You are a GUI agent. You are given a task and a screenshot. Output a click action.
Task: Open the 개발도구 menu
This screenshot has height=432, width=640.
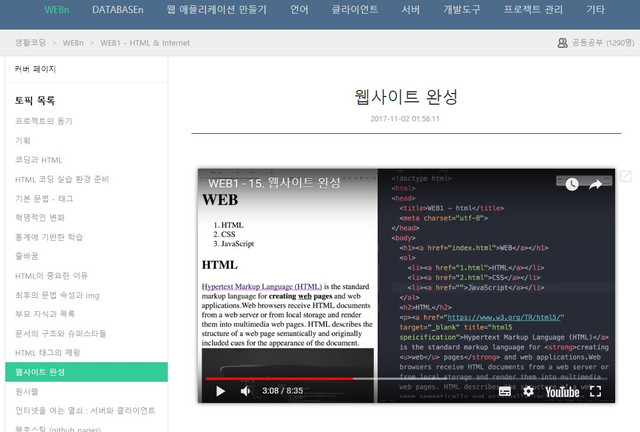462,10
